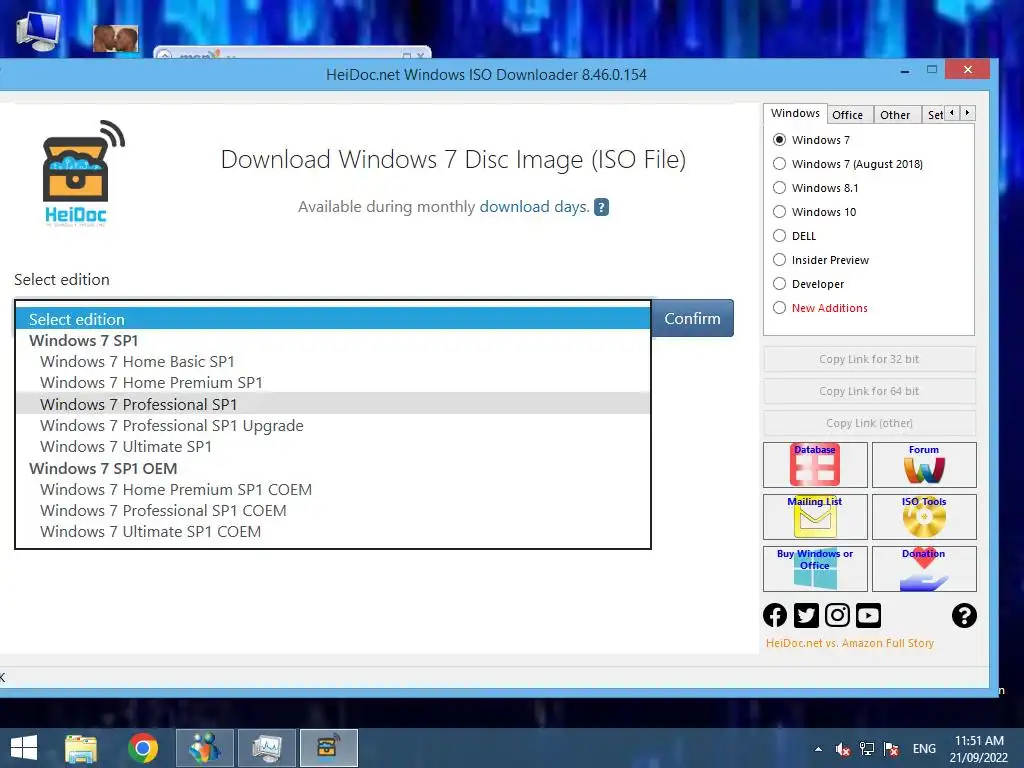This screenshot has width=1024, height=768.
Task: Choose Windows 7 Ultimate SP1
Action: pyautogui.click(x=333, y=447)
